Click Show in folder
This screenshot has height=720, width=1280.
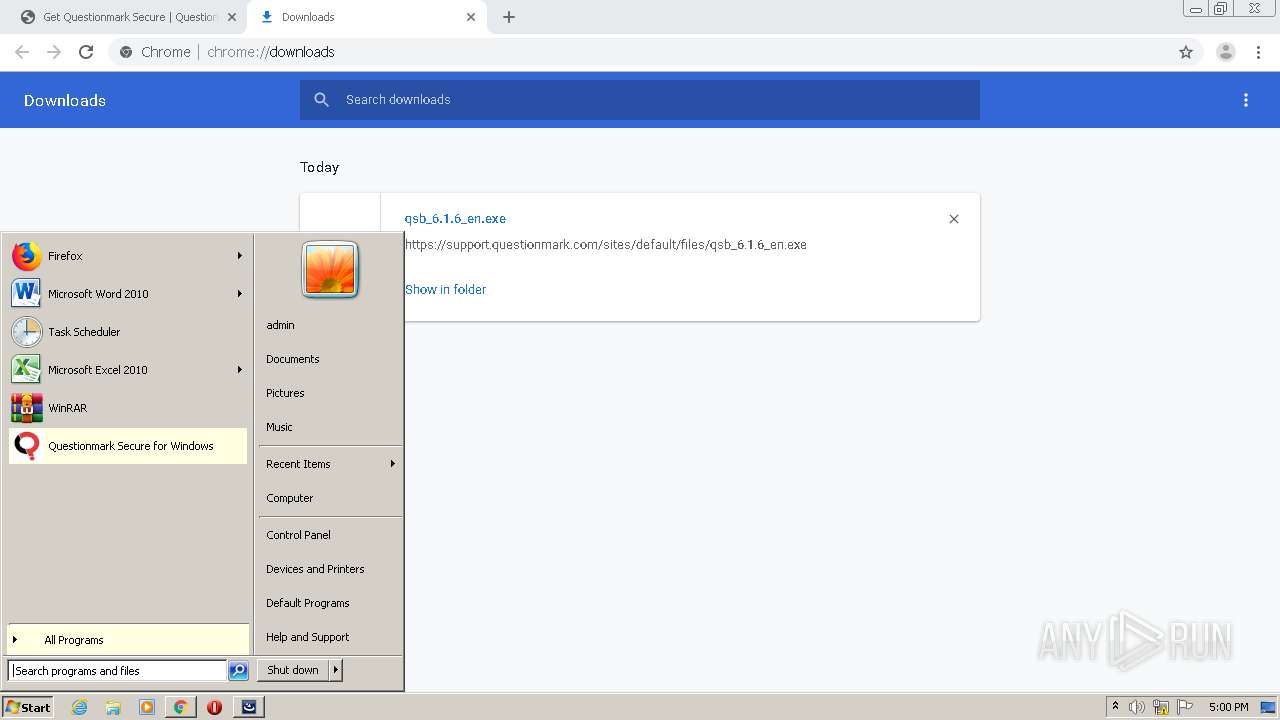445,289
